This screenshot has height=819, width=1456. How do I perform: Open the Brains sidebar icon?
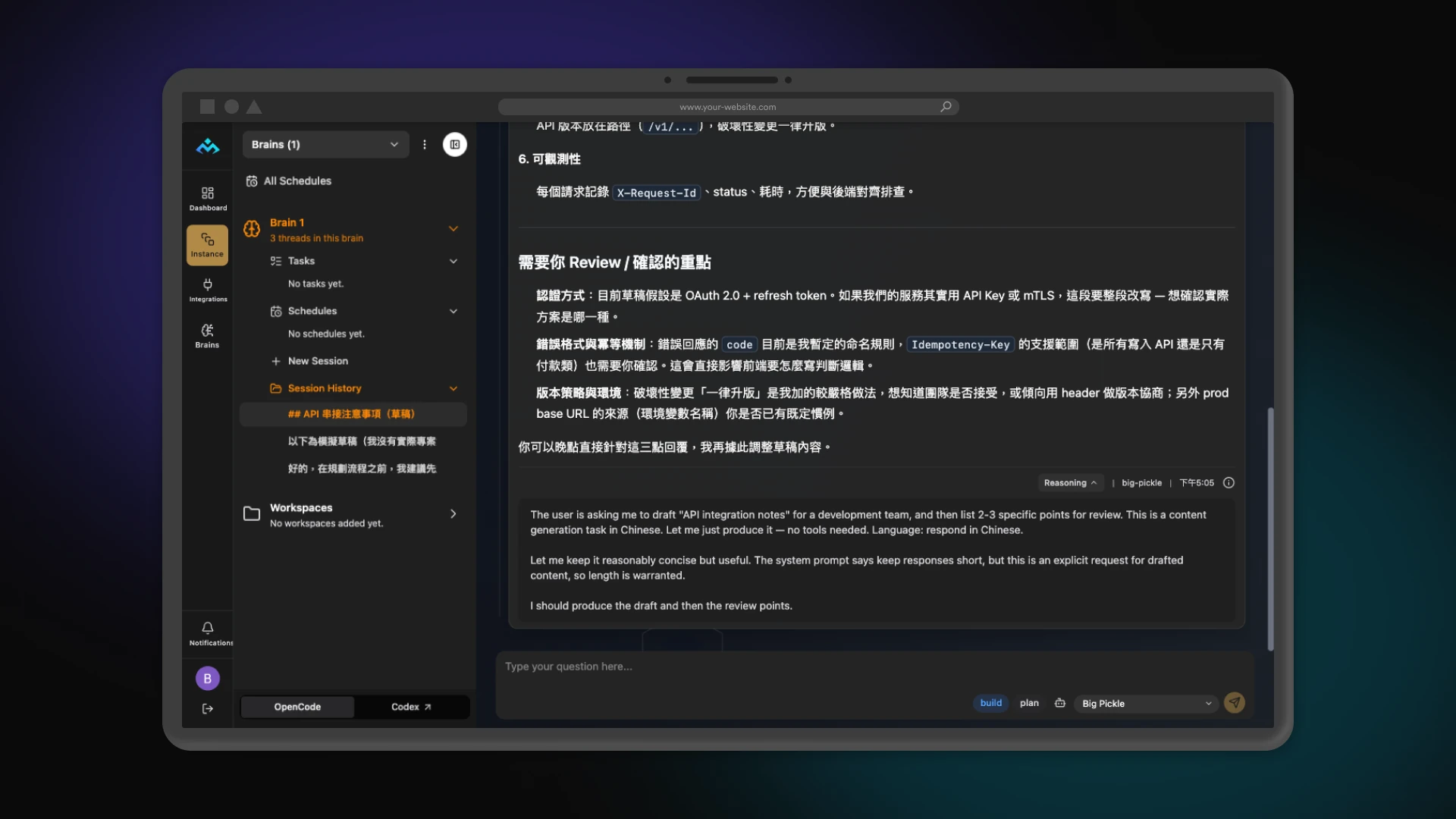(207, 336)
